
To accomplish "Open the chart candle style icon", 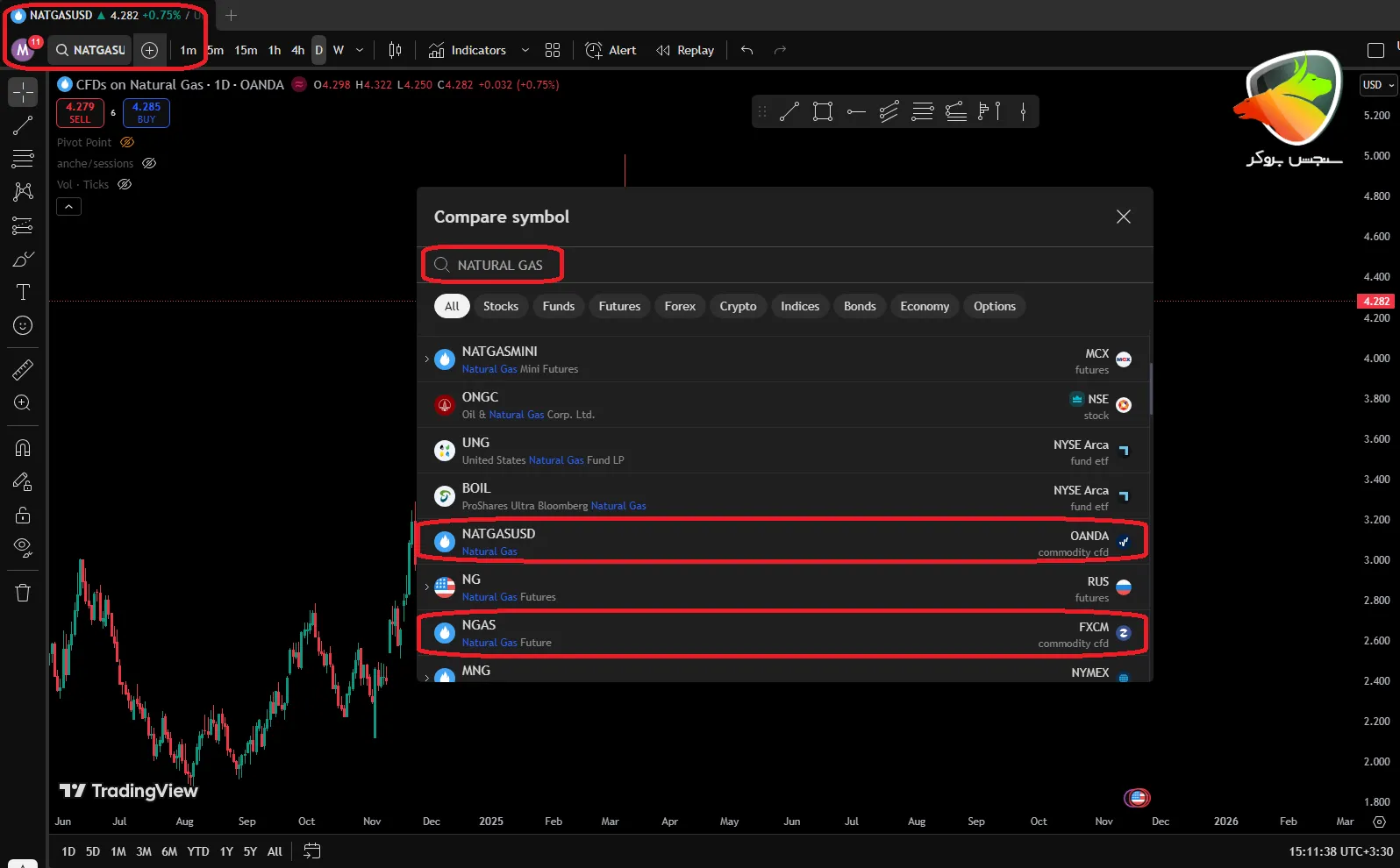I will [395, 50].
